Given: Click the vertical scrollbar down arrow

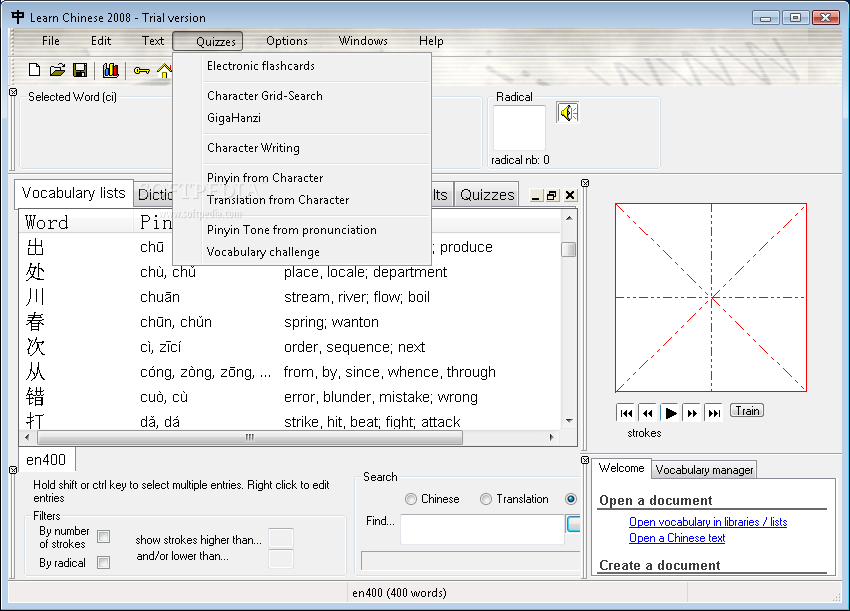Looking at the screenshot, I should tap(569, 421).
